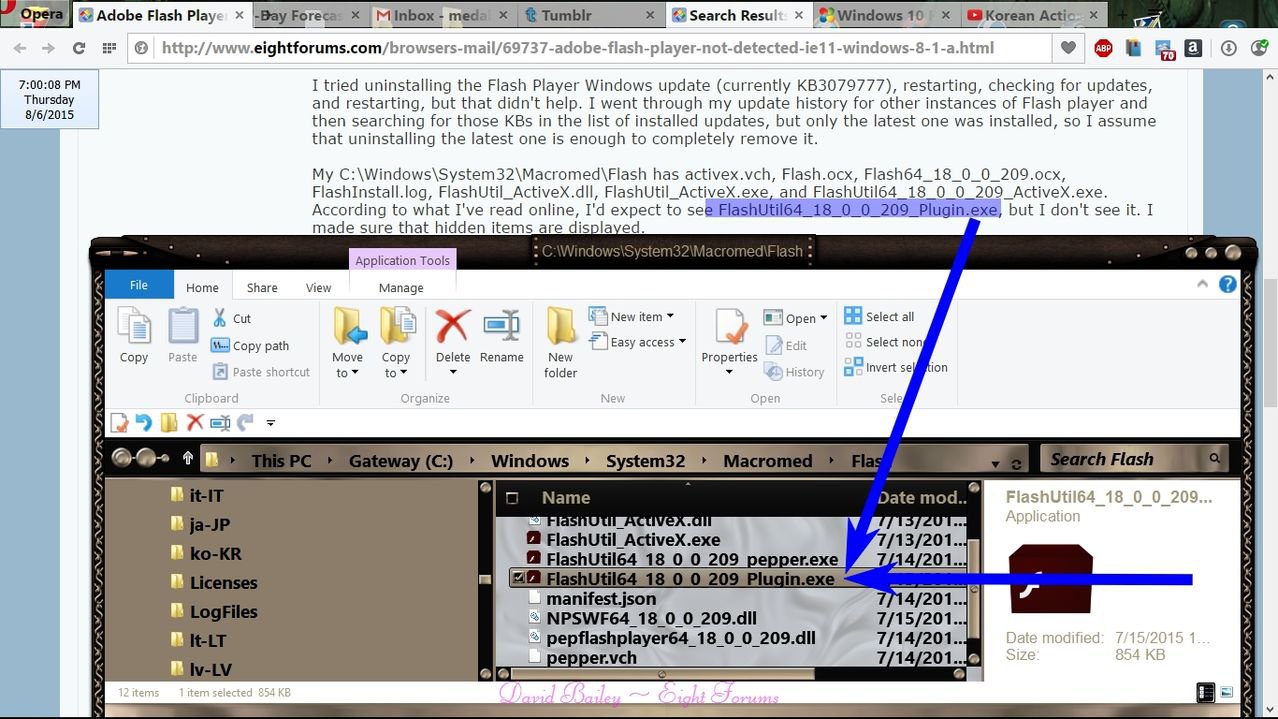Click System32 in the breadcrumb path

pyautogui.click(x=646, y=461)
